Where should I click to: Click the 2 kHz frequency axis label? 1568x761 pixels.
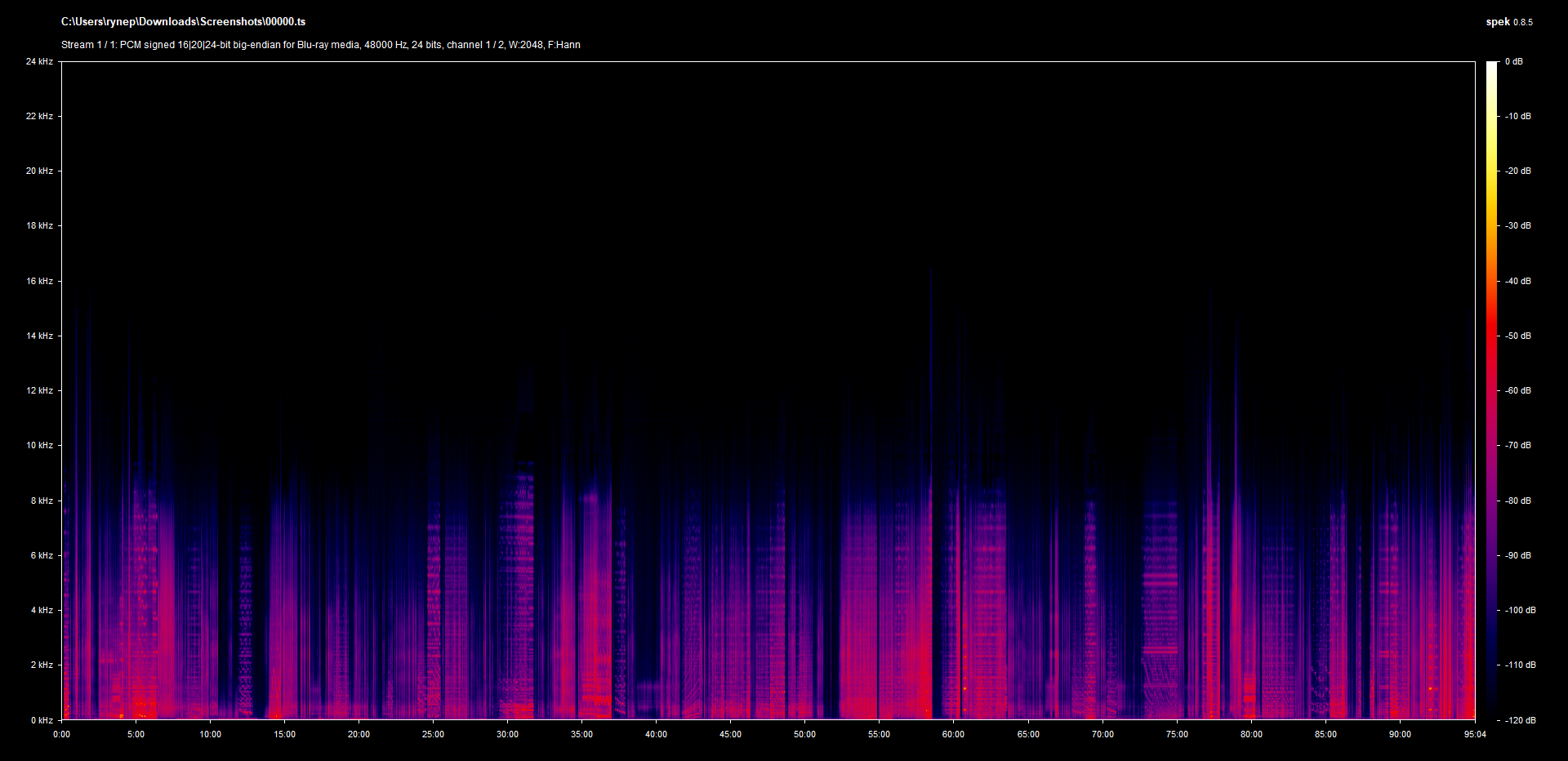coord(42,665)
